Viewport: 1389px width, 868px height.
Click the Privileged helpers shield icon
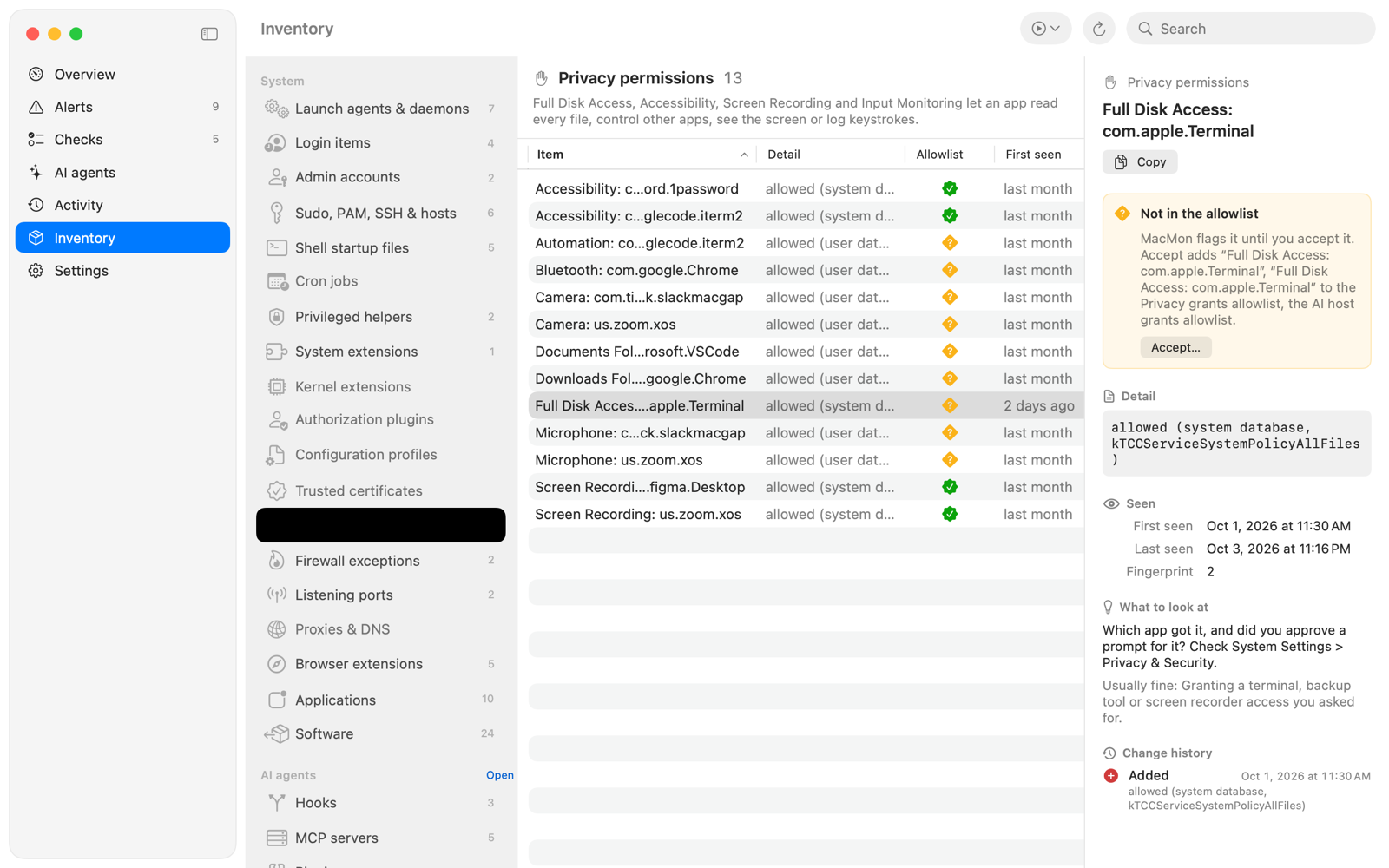tap(277, 317)
